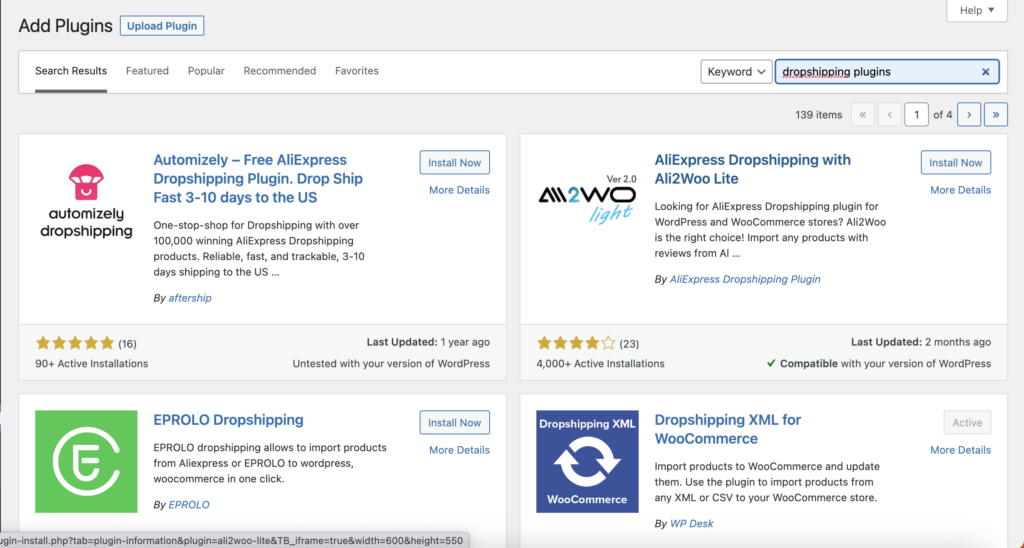Click the current page number field
Image resolution: width=1024 pixels, height=548 pixels.
pos(916,114)
